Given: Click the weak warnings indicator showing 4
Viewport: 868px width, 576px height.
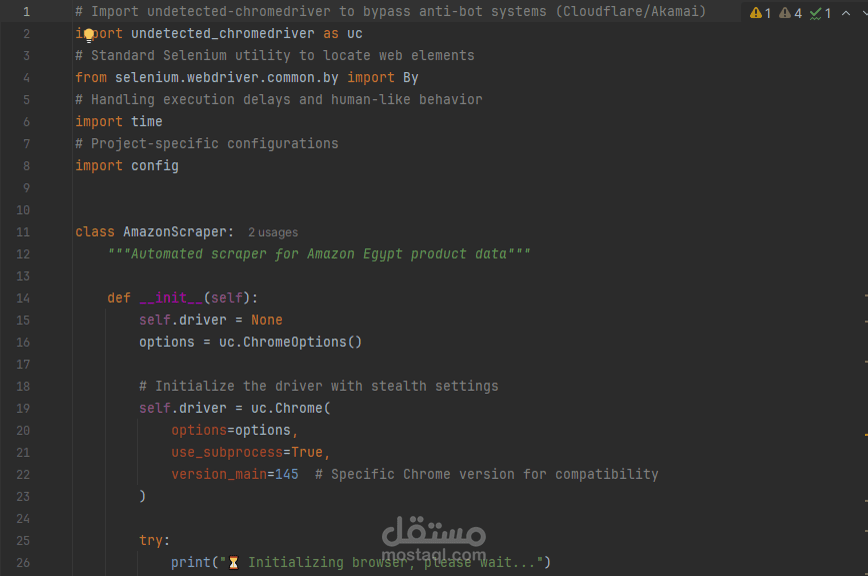Looking at the screenshot, I should click(790, 13).
